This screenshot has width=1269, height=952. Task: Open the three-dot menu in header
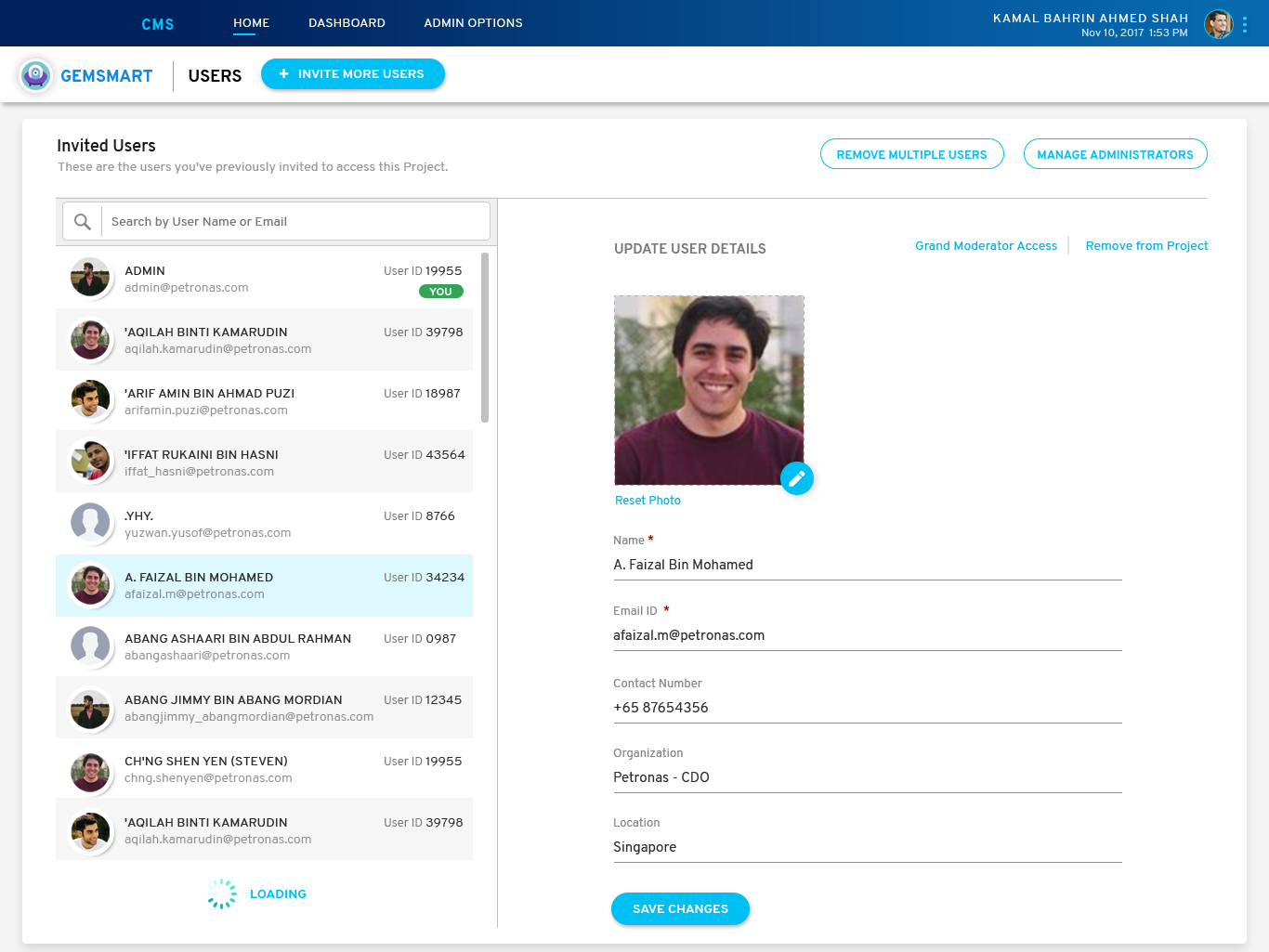tap(1245, 24)
